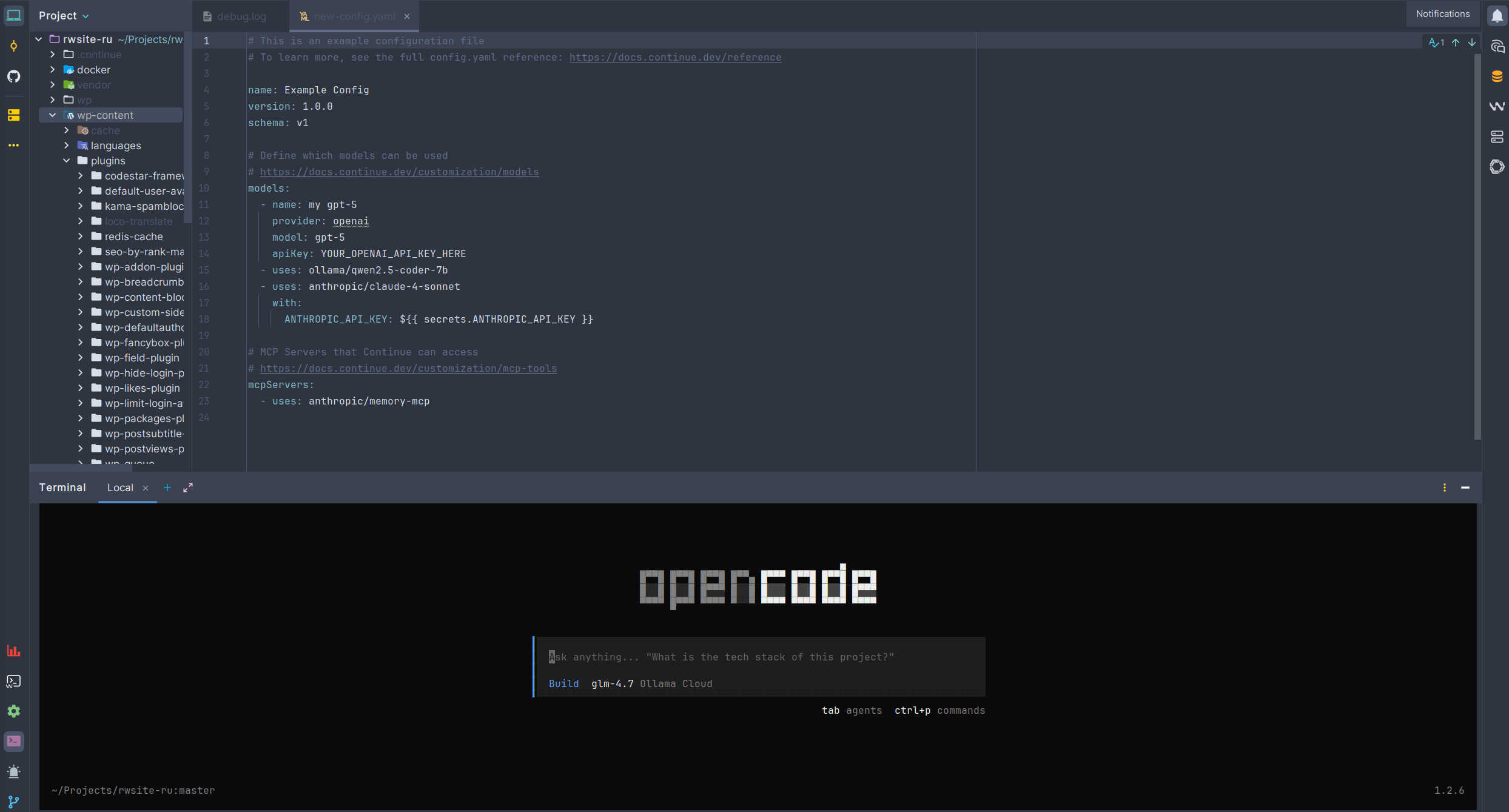
Task: Expand the languages folder
Action: point(67,146)
